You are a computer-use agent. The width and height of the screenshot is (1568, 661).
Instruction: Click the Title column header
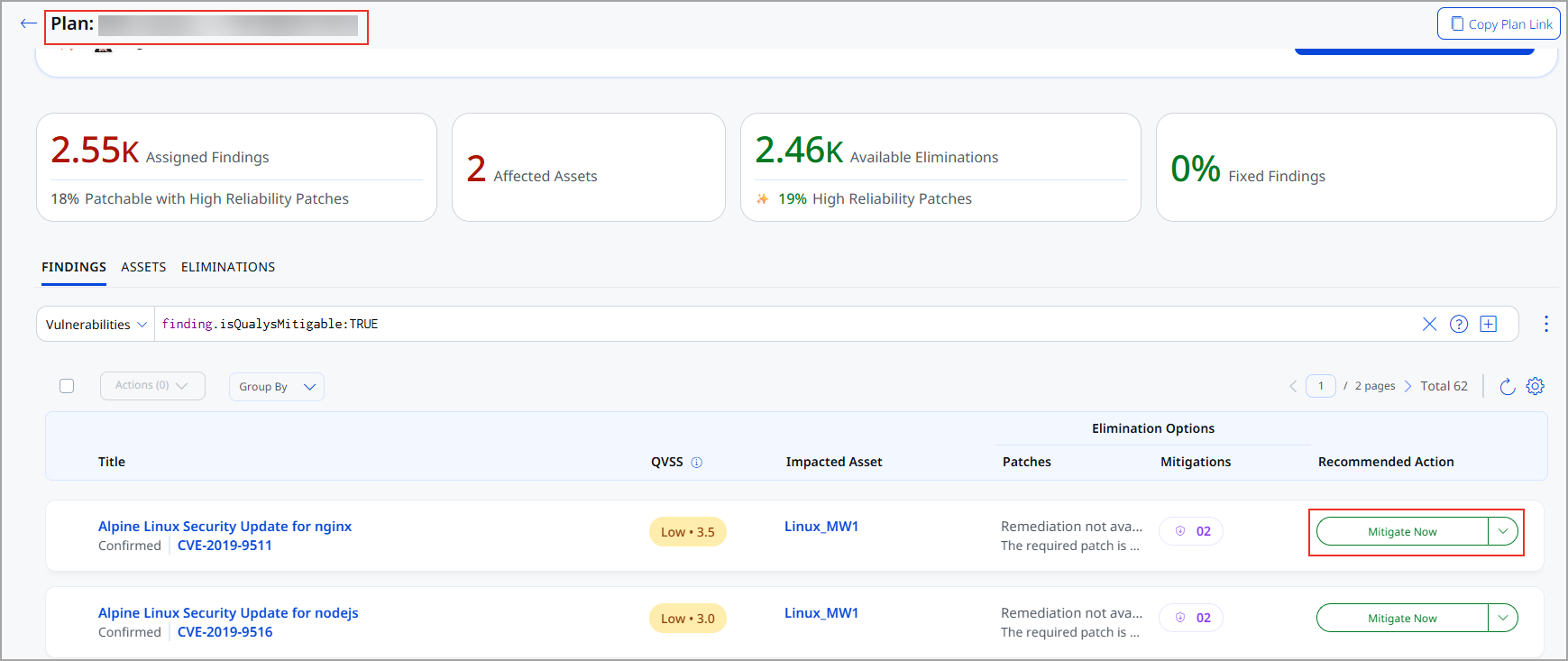(x=112, y=462)
